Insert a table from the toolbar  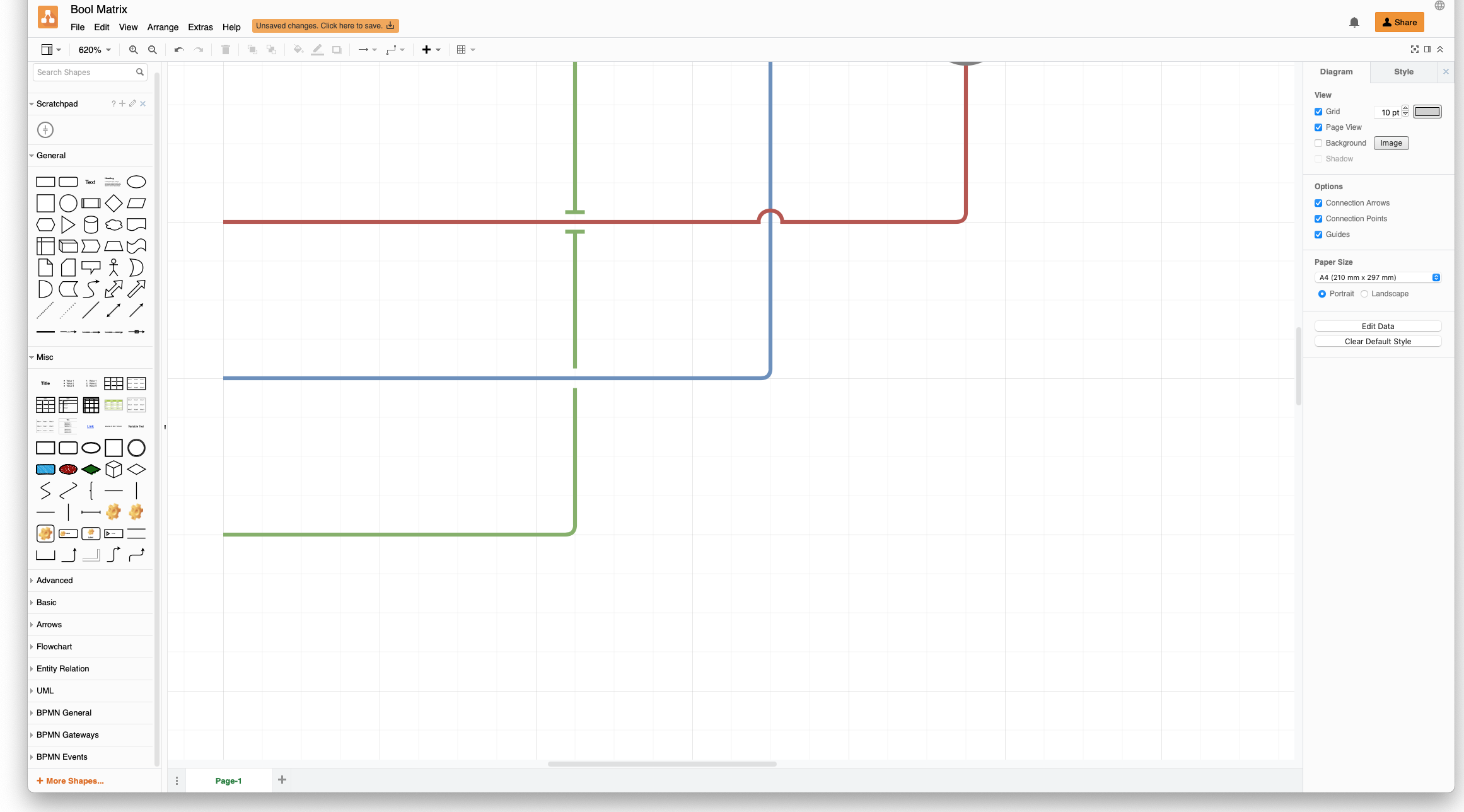[462, 49]
